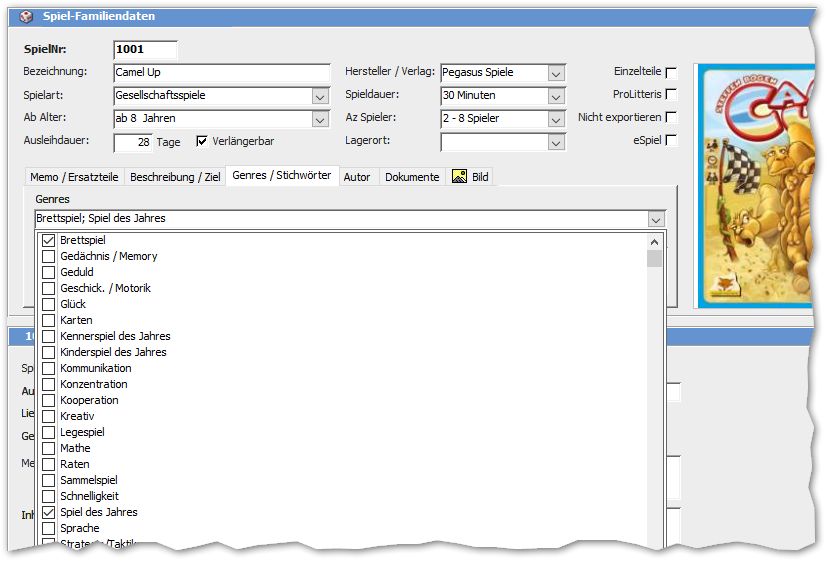Click the picture icon on the Bild tab
Image resolution: width=828 pixels, height=562 pixels.
(459, 176)
